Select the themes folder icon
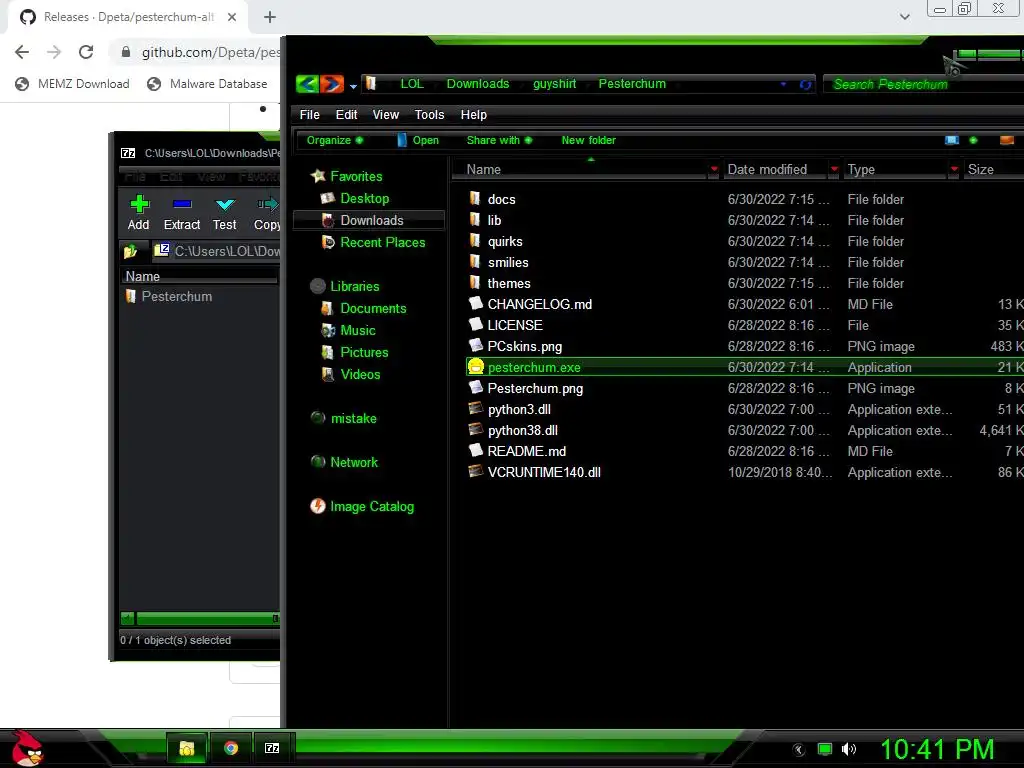The image size is (1024, 768). click(x=475, y=282)
